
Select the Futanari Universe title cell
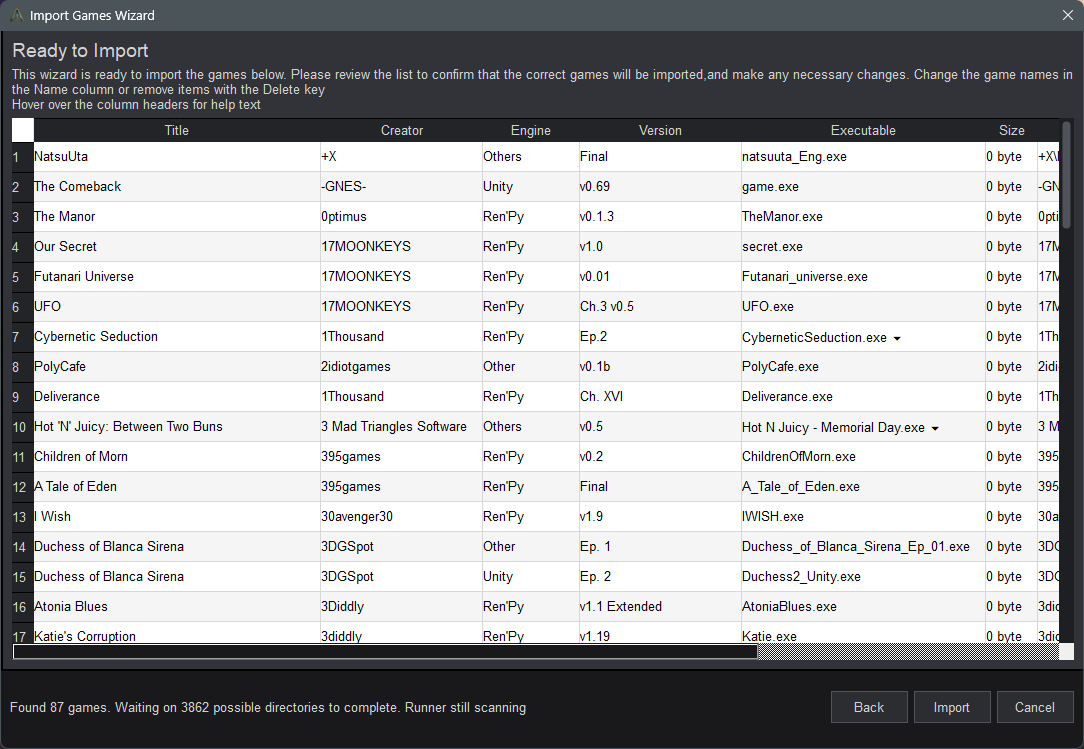click(x=177, y=277)
